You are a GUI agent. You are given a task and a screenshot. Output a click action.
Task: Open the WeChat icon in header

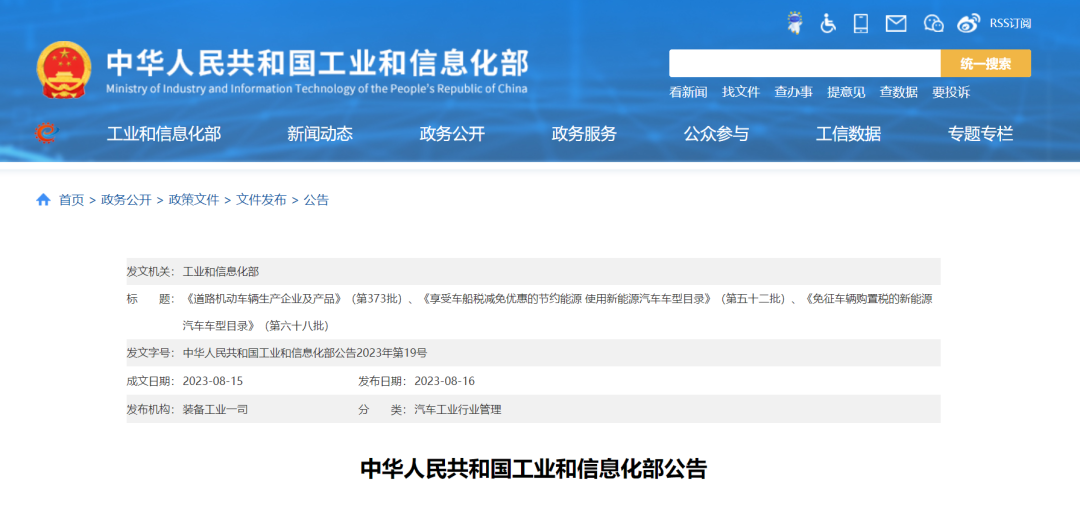pyautogui.click(x=933, y=23)
